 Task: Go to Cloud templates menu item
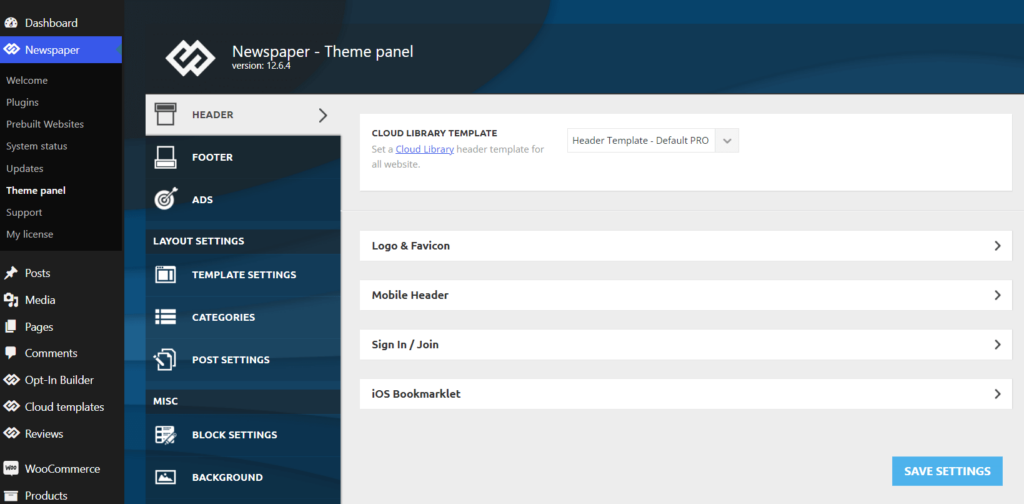click(61, 407)
